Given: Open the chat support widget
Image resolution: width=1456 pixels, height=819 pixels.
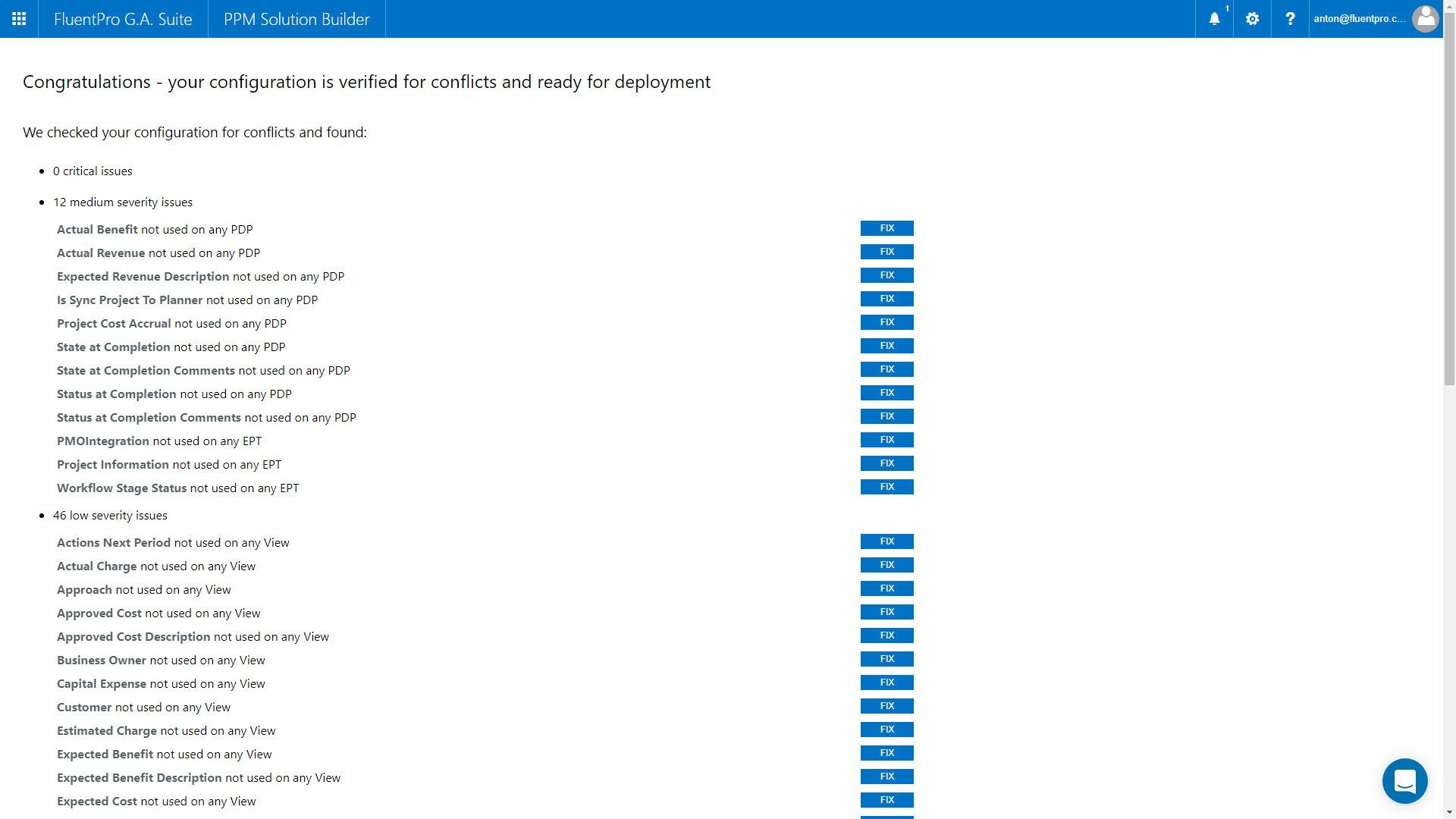Looking at the screenshot, I should 1406,781.
